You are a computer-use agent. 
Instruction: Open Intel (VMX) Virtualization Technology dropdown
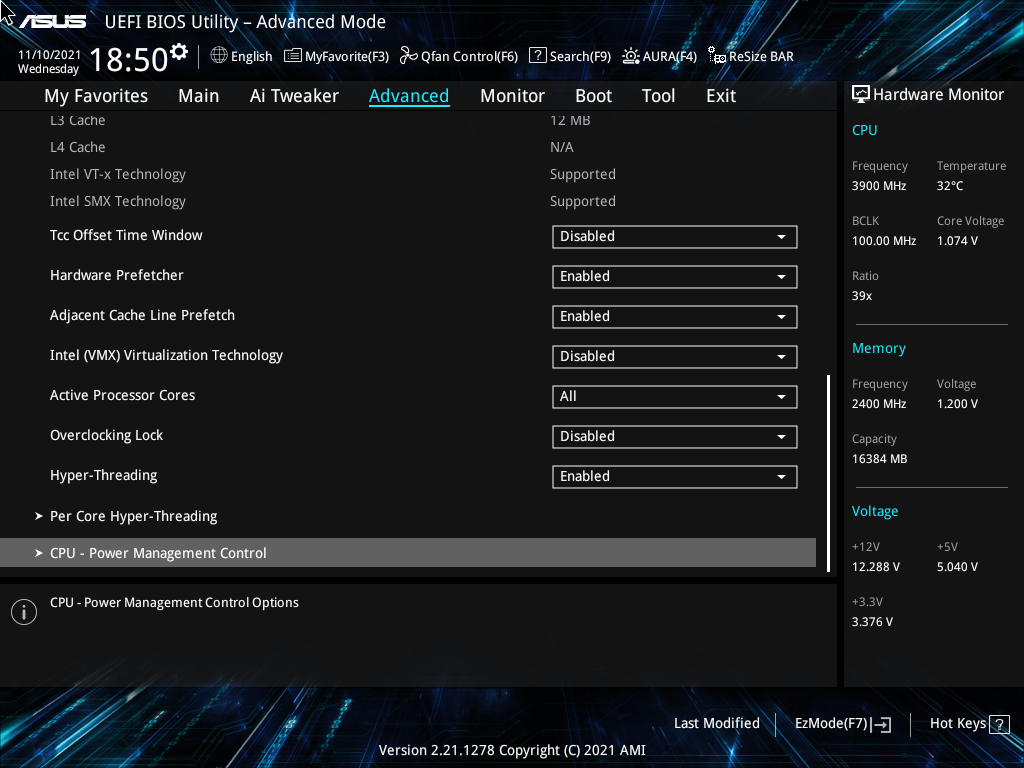[675, 357]
